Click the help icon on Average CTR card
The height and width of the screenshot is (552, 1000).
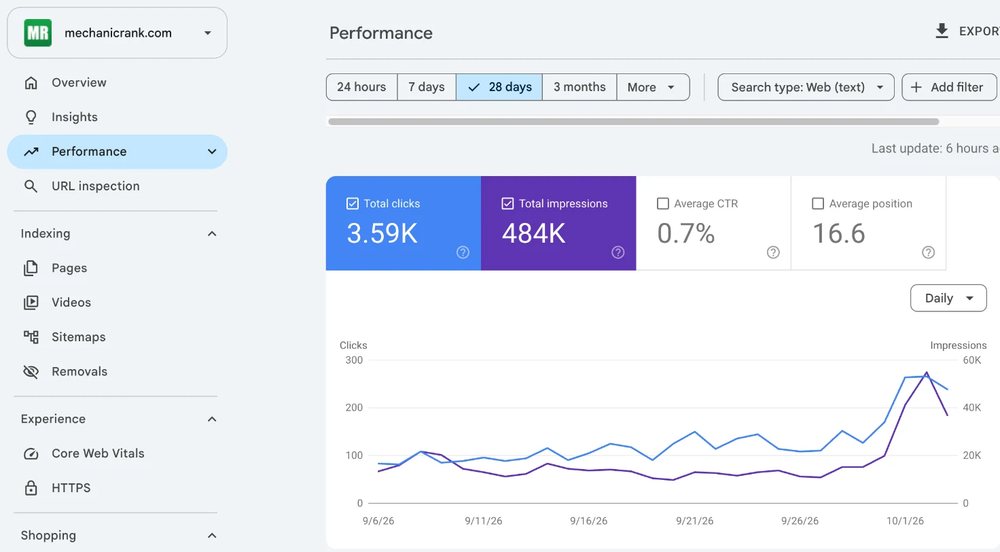point(773,252)
